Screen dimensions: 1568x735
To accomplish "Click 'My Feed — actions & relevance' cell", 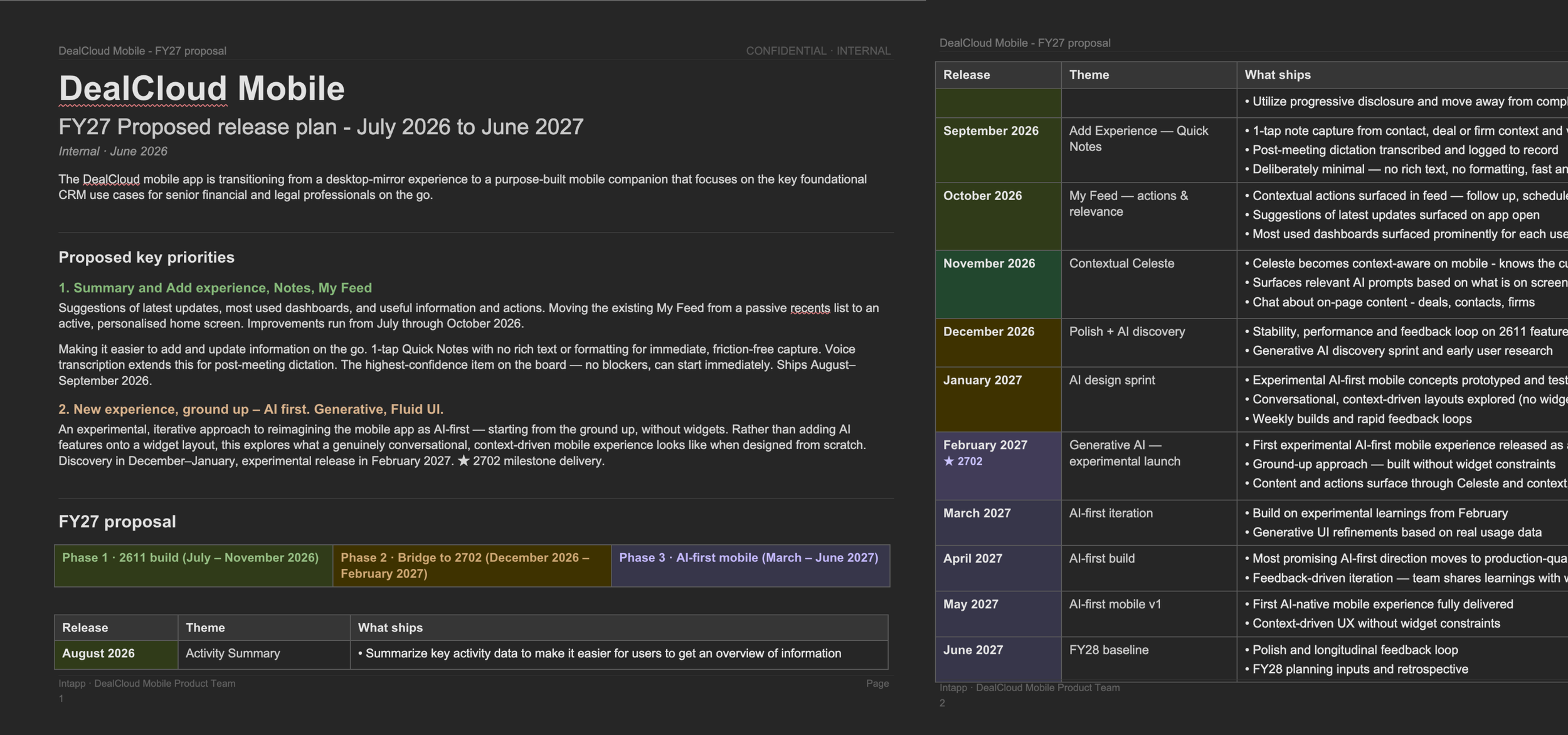I will pyautogui.click(x=1148, y=216).
